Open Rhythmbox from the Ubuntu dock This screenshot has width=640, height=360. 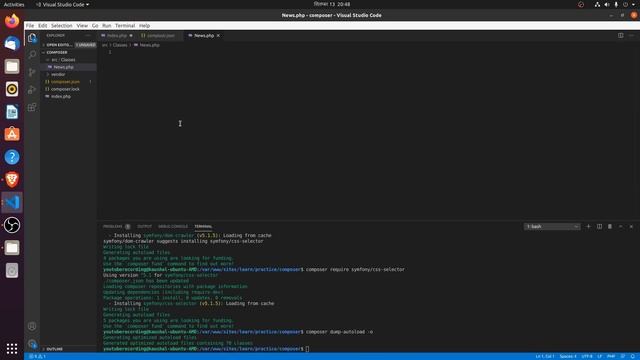(12, 89)
